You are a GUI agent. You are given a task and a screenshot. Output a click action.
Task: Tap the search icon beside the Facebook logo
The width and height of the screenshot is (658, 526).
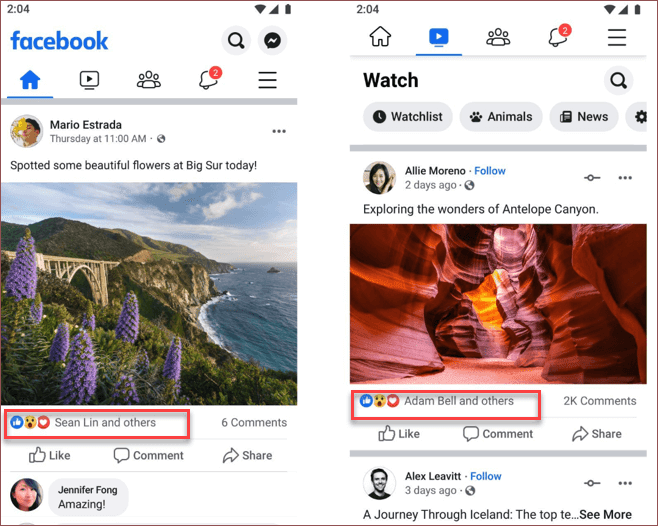click(236, 41)
